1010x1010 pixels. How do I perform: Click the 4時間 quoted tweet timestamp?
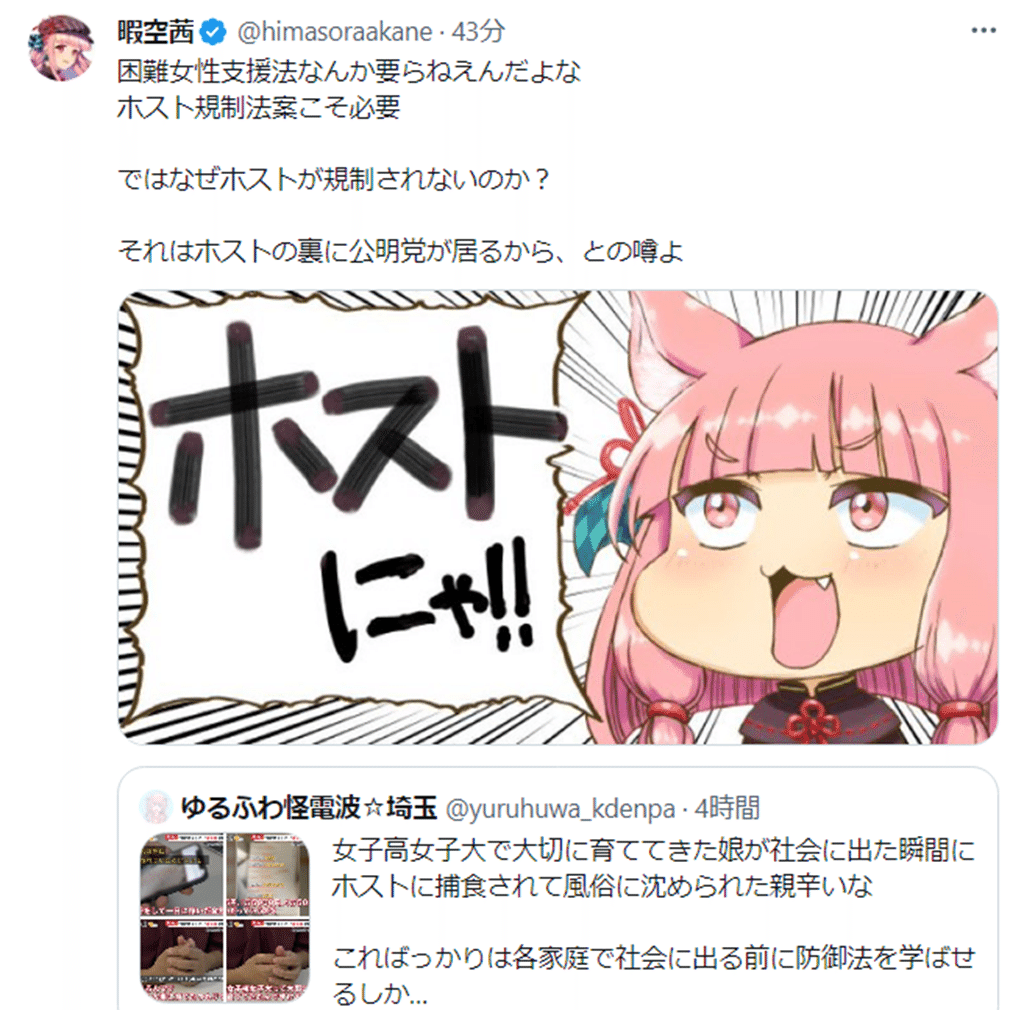[728, 808]
